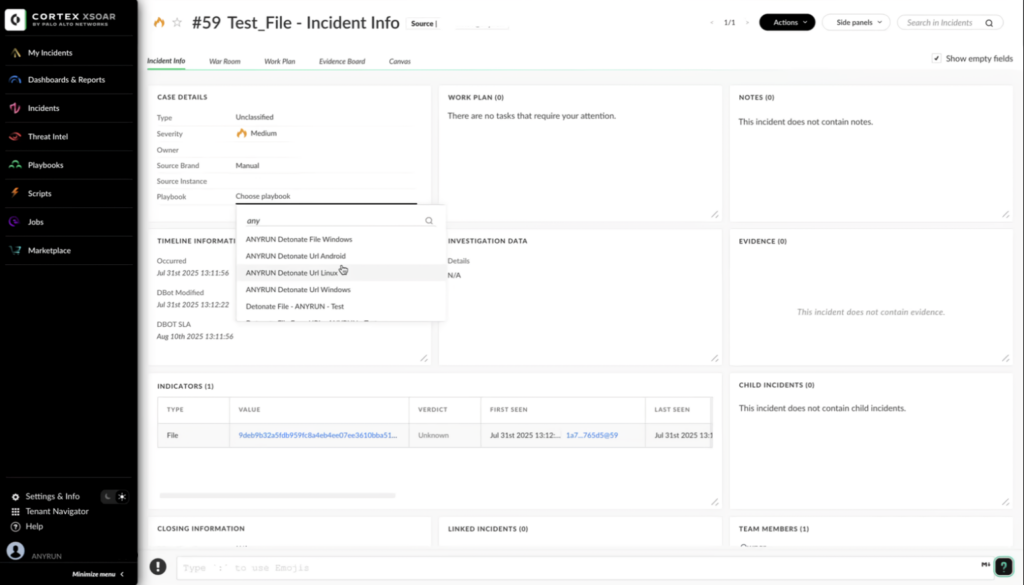Open Playbooks from the sidebar
1024x585 pixels.
tap(45, 165)
